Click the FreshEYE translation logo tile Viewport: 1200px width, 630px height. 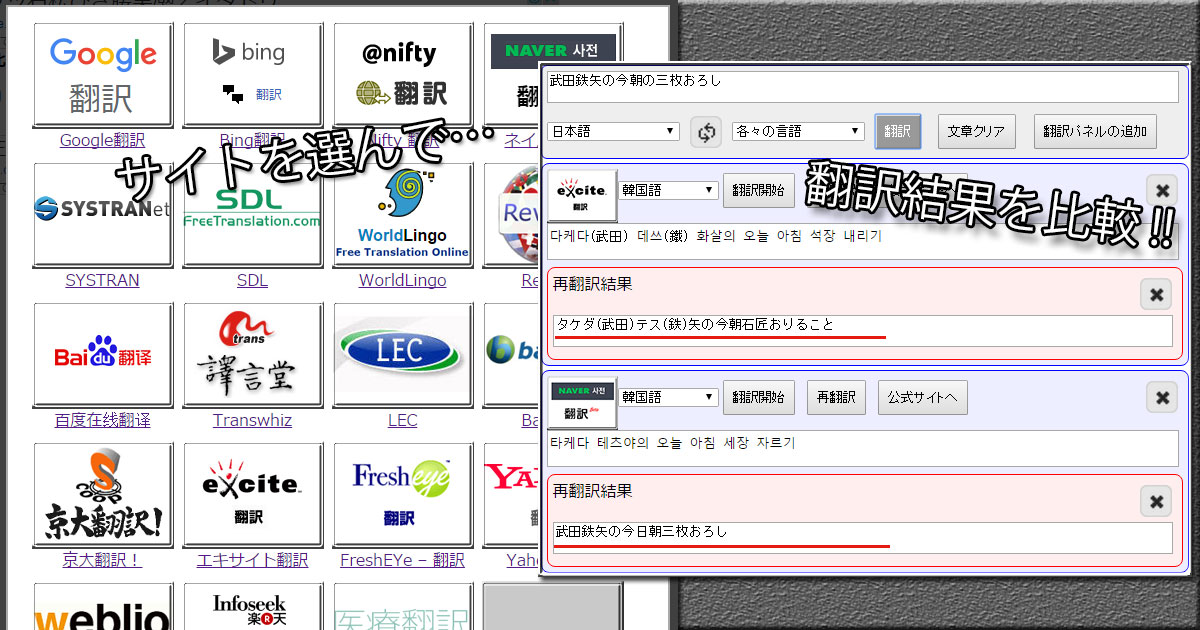coord(402,495)
